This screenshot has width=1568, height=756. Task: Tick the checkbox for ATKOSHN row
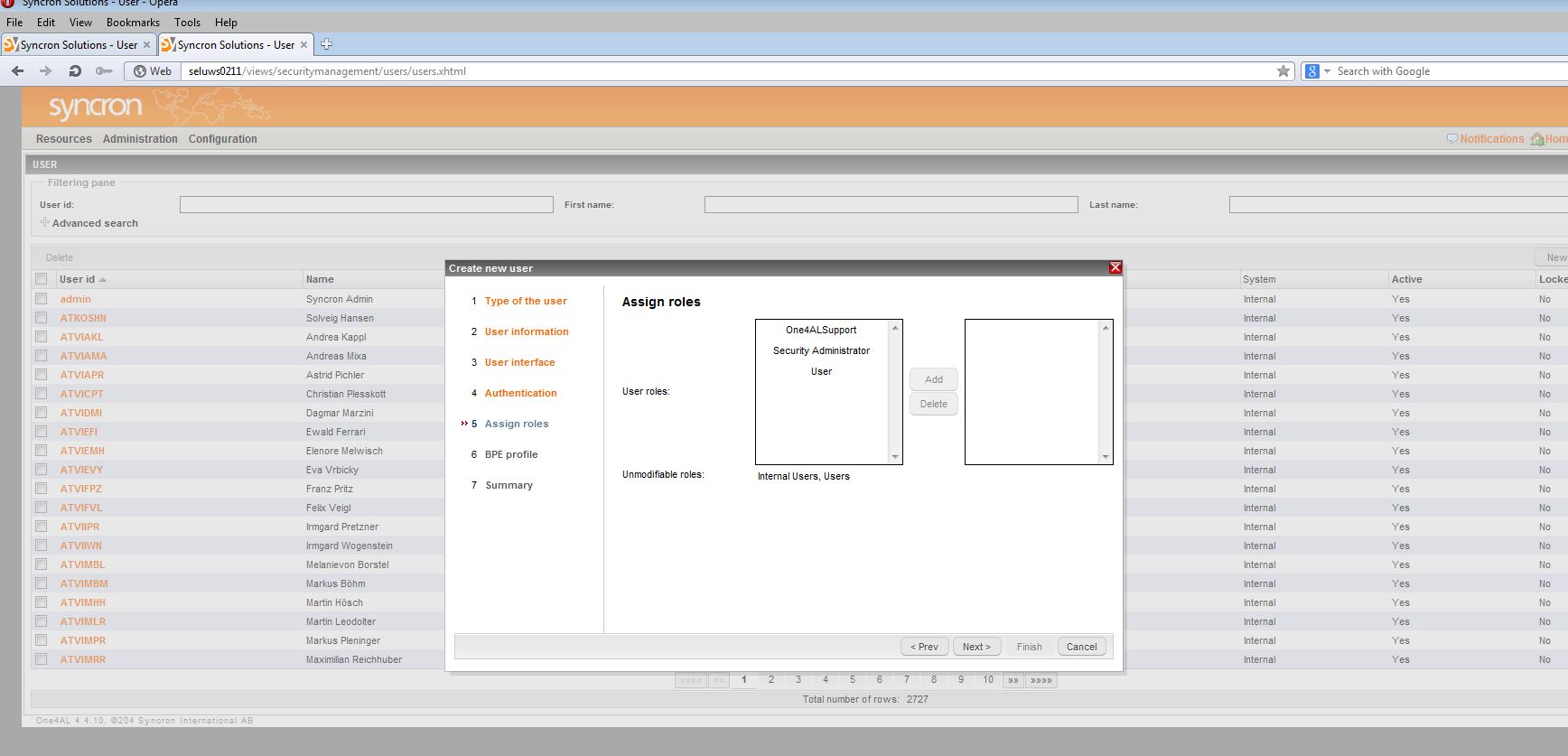41,318
